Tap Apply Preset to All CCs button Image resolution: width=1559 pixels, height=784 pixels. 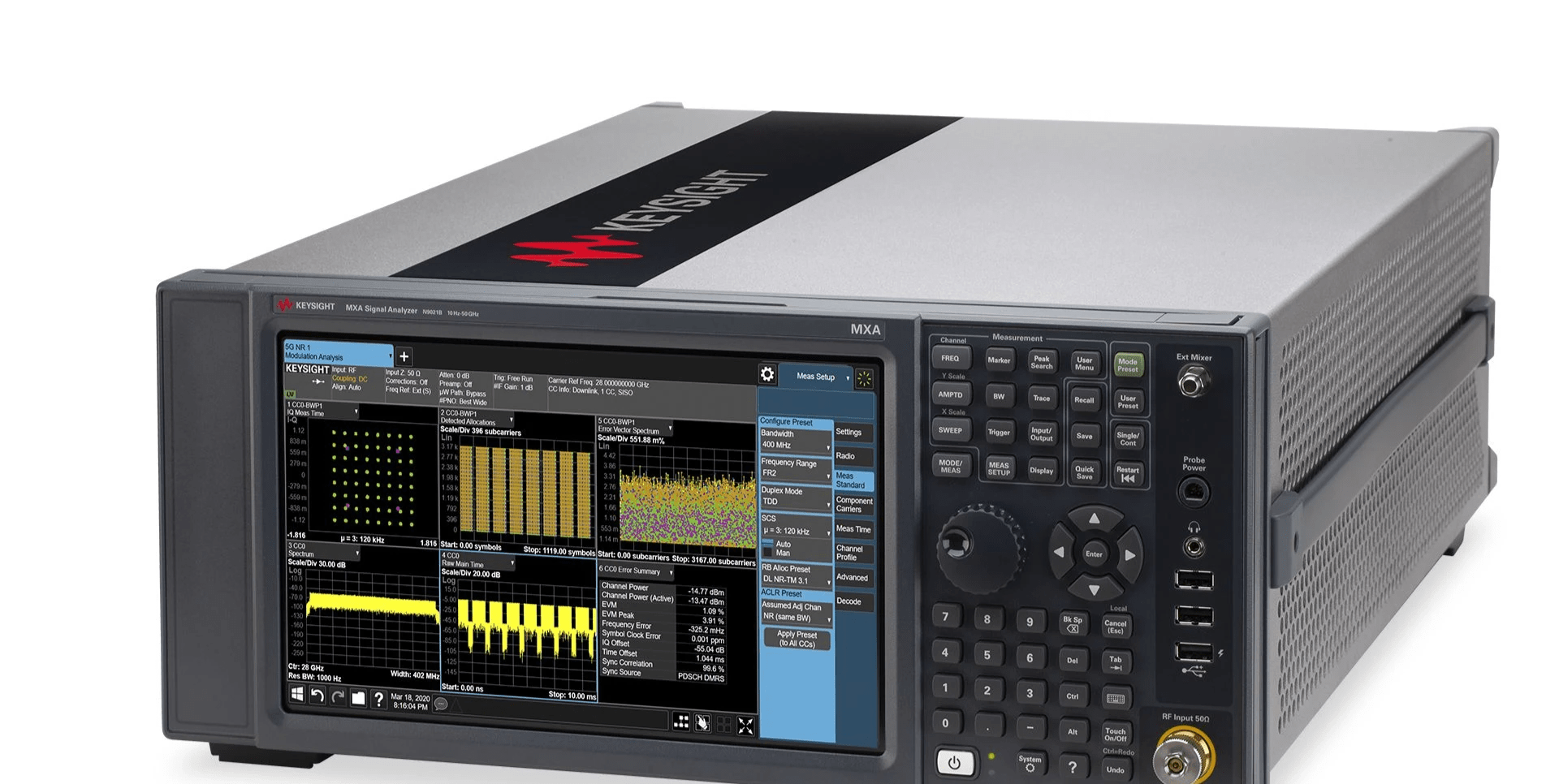point(797,640)
